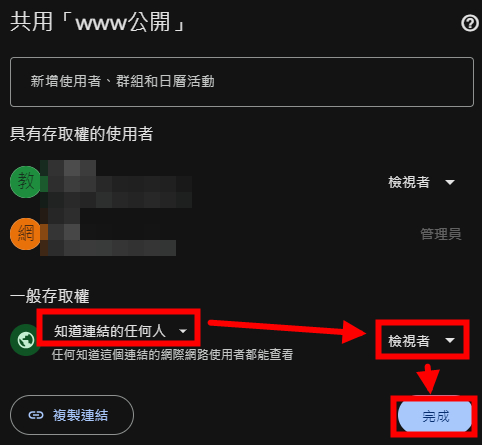
Task: Click the 完成 button
Action: [435, 416]
